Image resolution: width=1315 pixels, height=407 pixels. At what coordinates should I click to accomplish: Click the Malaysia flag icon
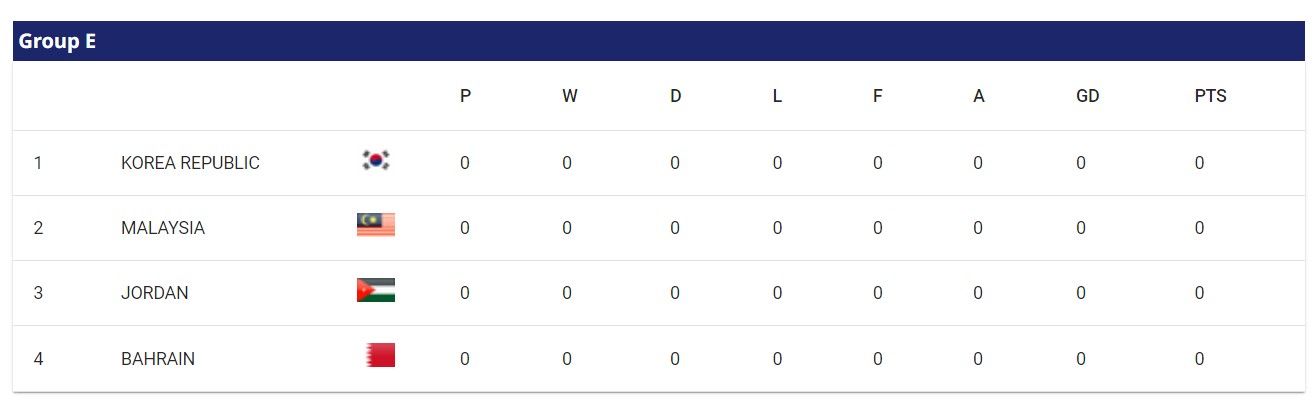[x=376, y=225]
